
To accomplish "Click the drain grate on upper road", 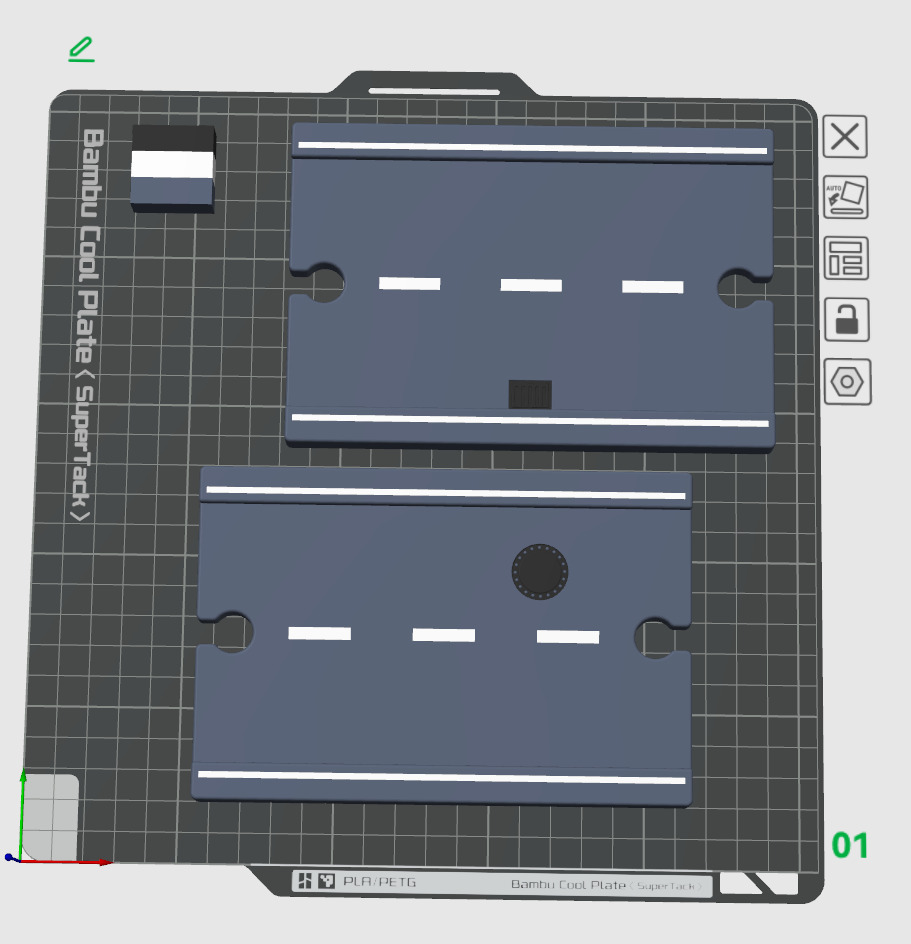I will (530, 394).
